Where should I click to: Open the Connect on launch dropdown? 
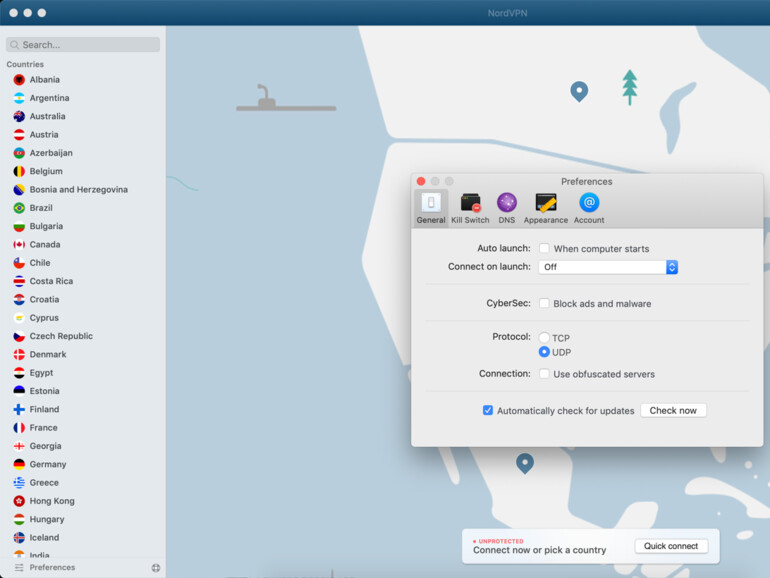pos(608,267)
